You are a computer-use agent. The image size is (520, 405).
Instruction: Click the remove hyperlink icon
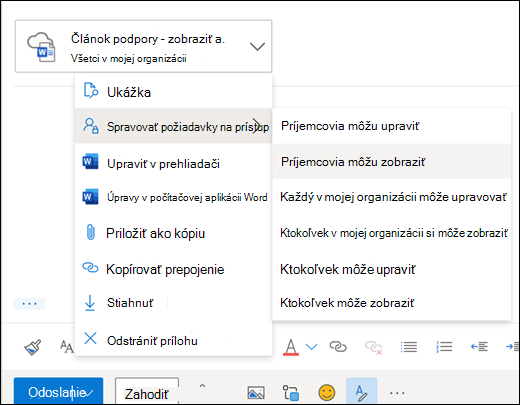click(373, 347)
